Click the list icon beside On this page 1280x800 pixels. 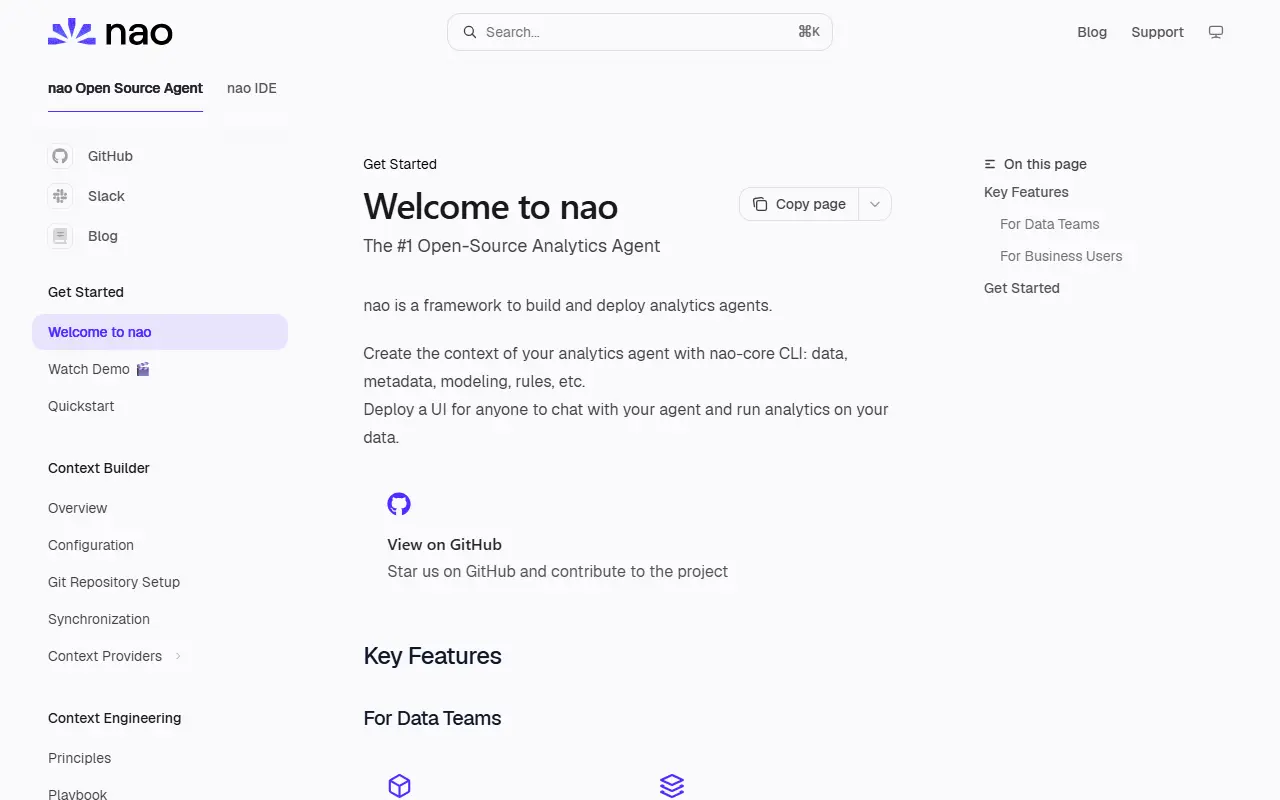point(990,164)
